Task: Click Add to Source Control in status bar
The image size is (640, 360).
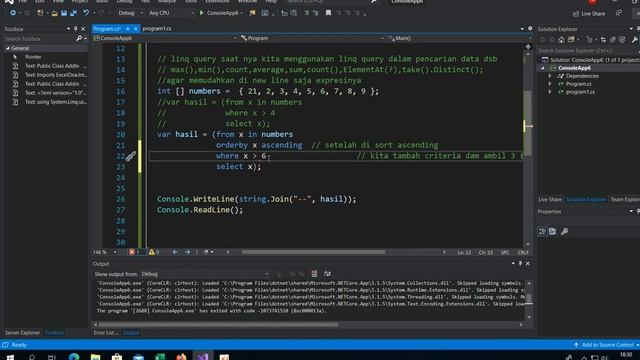Action: pyautogui.click(x=607, y=345)
